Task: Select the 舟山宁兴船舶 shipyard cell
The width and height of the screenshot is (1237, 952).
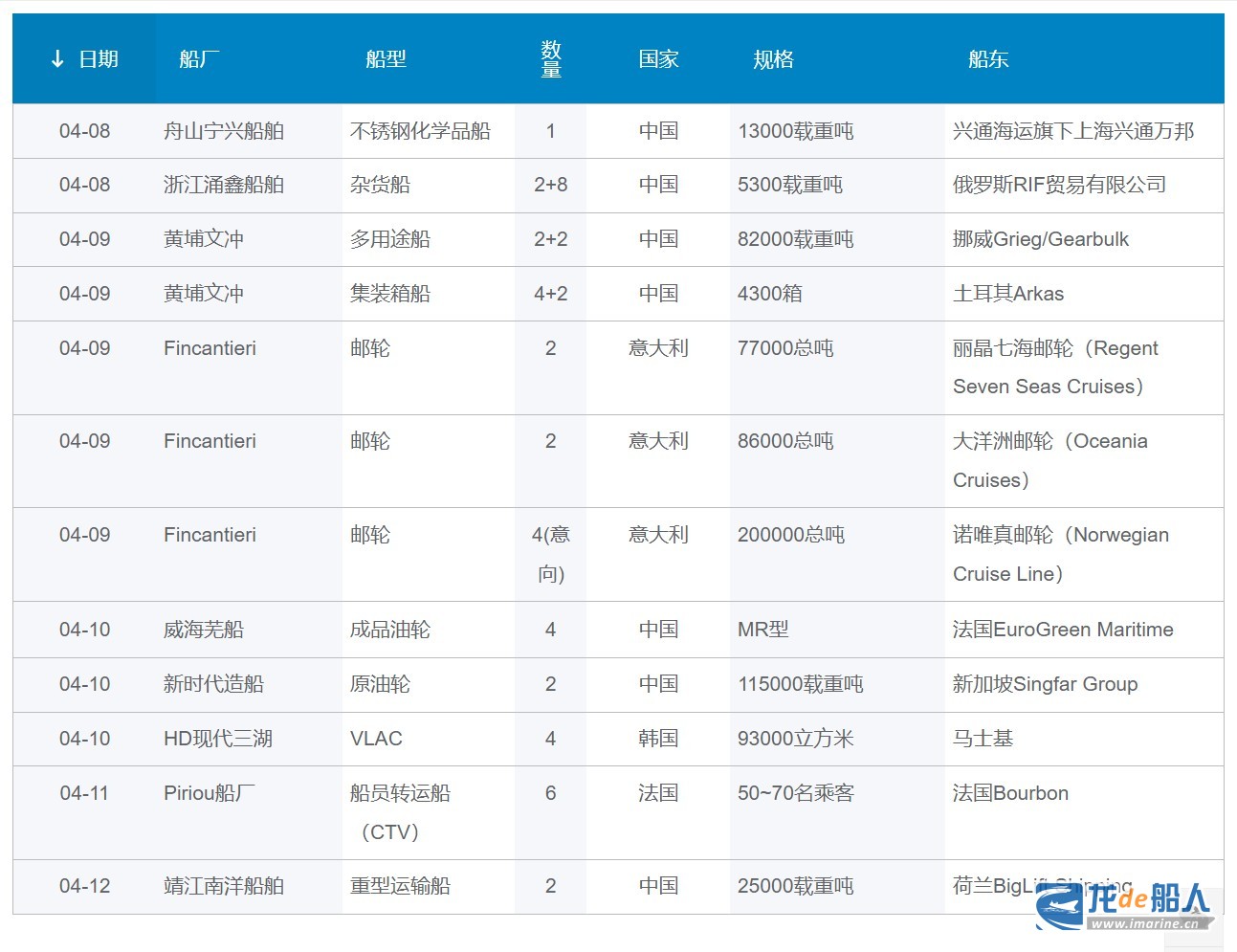Action: [224, 131]
